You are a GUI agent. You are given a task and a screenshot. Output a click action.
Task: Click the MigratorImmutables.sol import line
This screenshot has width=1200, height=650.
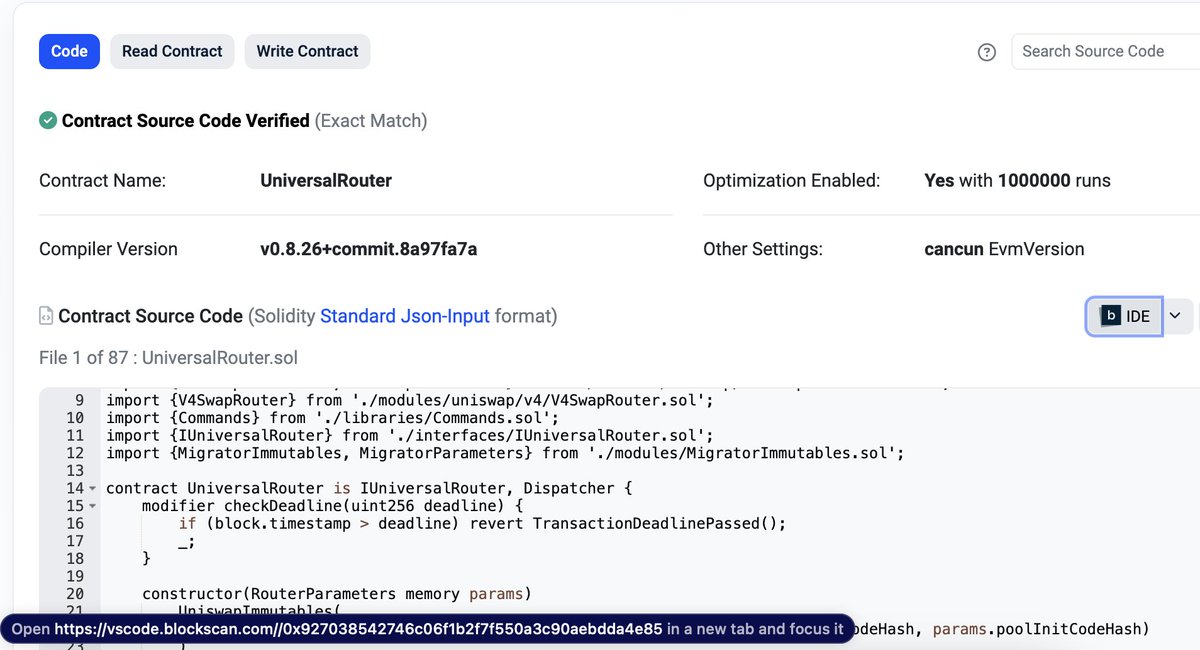505,453
